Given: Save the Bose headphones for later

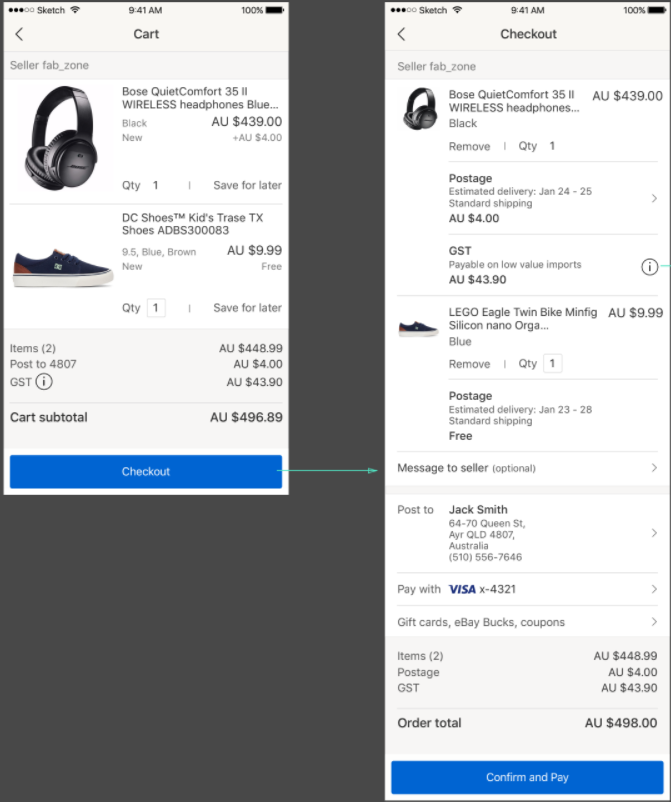Looking at the screenshot, I should click(x=247, y=185).
